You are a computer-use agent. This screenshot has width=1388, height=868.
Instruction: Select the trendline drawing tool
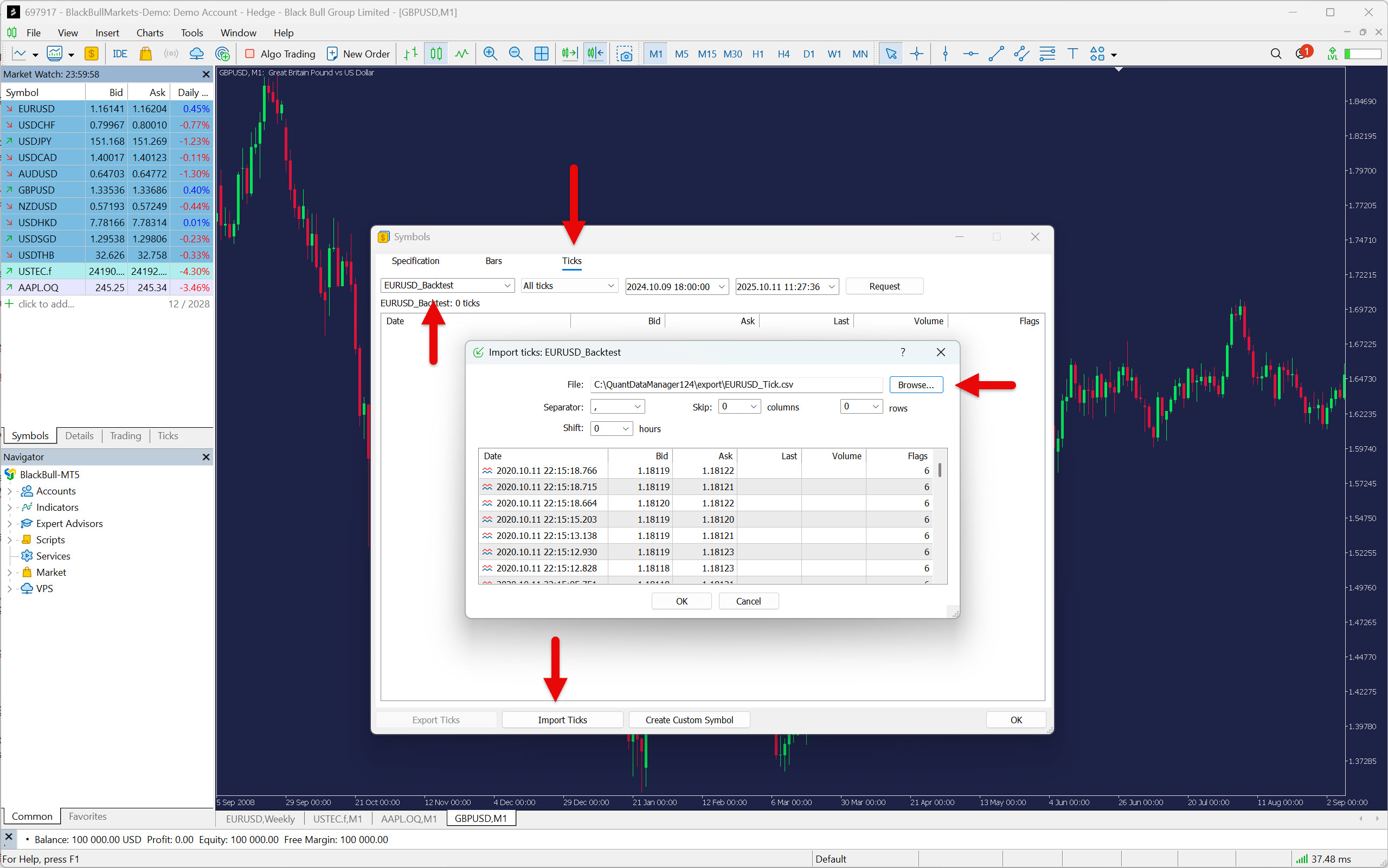pyautogui.click(x=996, y=54)
